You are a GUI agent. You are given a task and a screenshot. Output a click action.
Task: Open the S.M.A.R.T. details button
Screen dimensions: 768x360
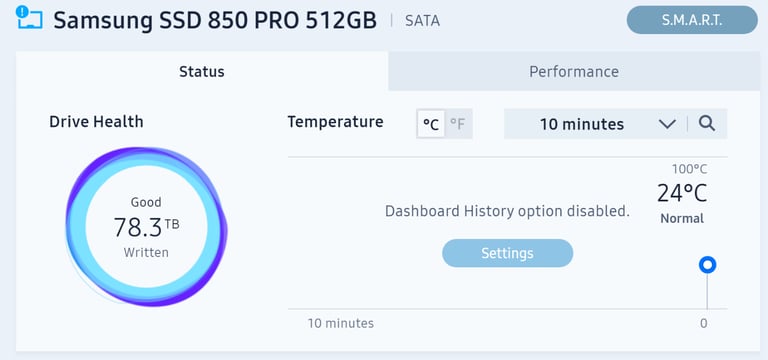pos(692,20)
